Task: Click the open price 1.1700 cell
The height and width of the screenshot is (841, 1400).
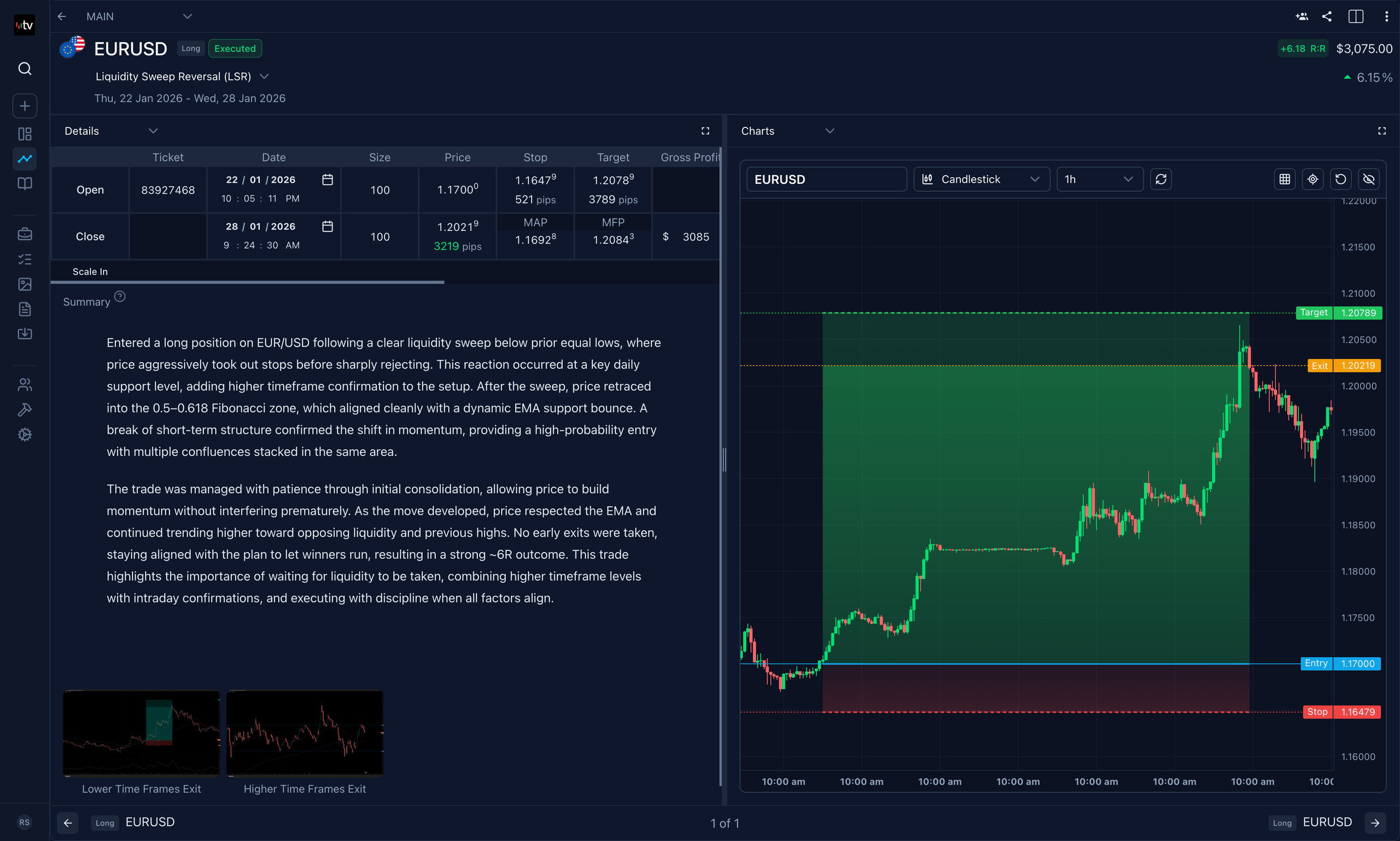Action: 458,189
